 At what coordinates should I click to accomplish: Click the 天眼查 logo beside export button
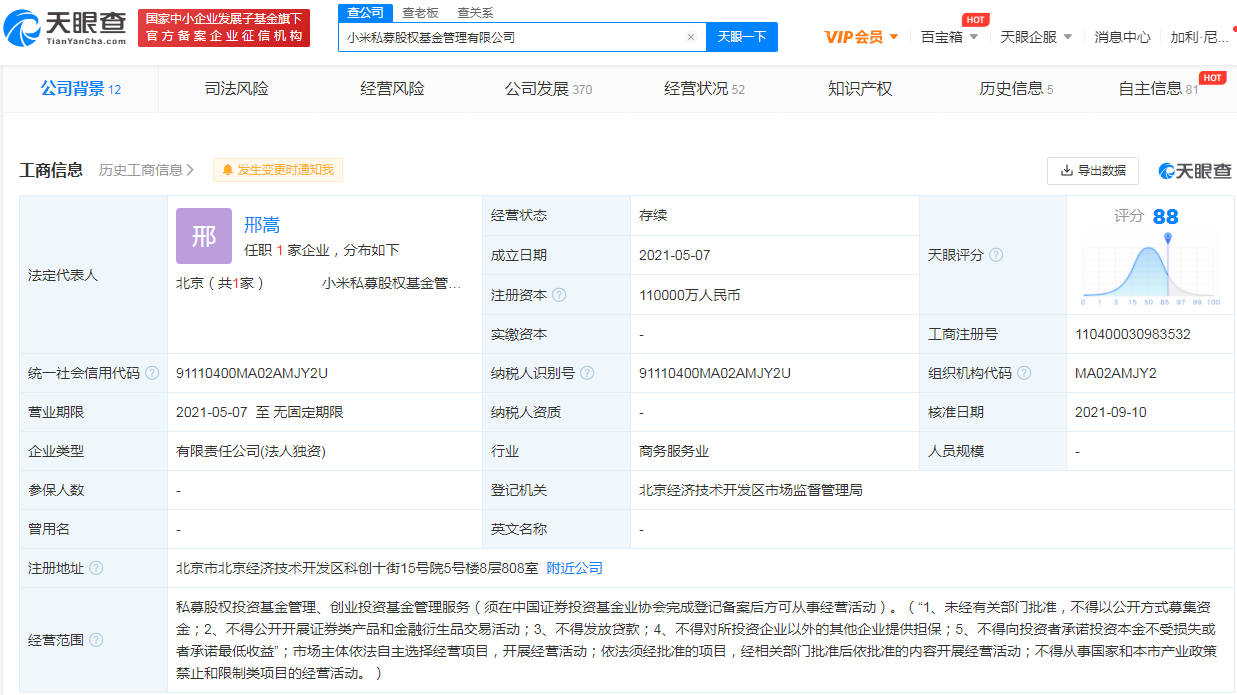(1195, 171)
